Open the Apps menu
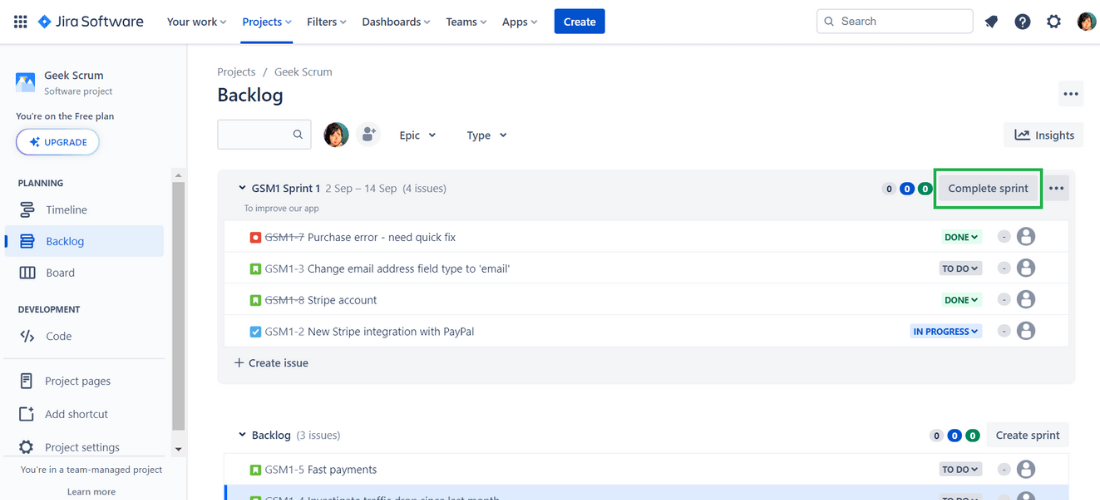The height and width of the screenshot is (500, 1100). [519, 22]
